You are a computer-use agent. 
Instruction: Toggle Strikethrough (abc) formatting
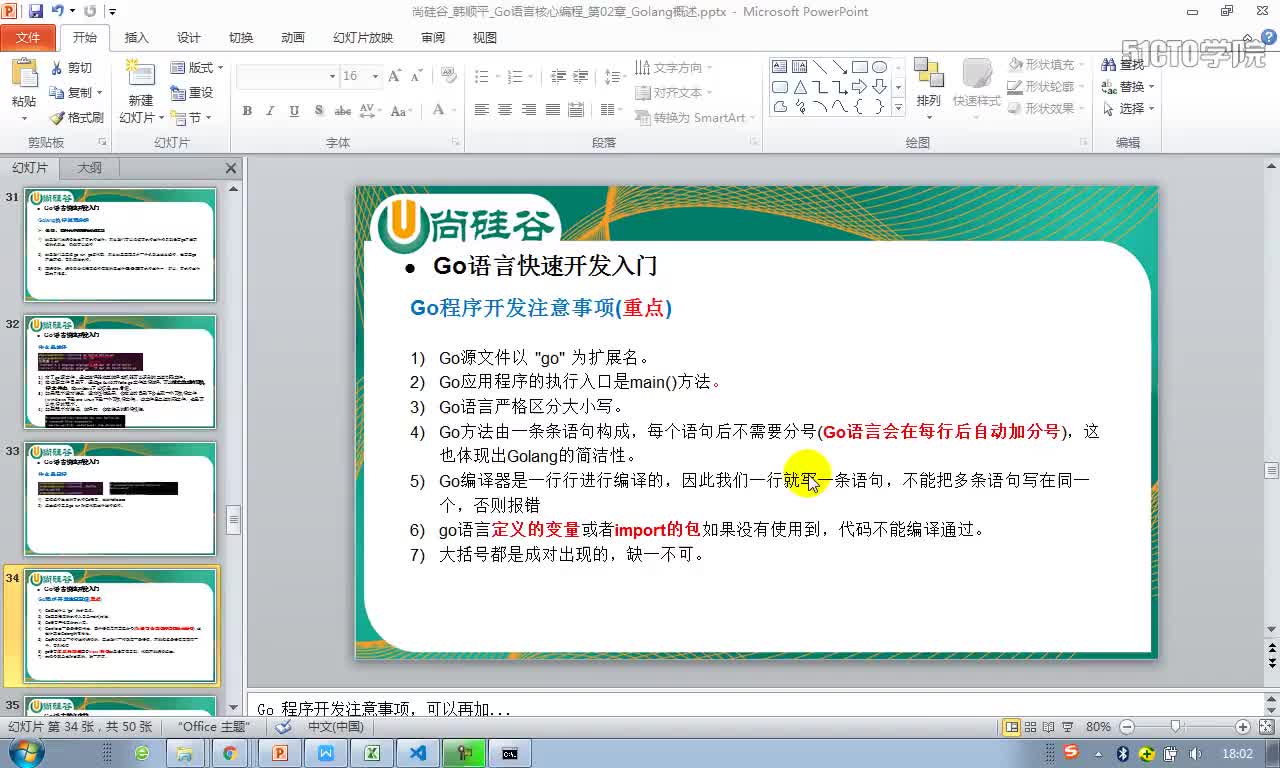(343, 110)
